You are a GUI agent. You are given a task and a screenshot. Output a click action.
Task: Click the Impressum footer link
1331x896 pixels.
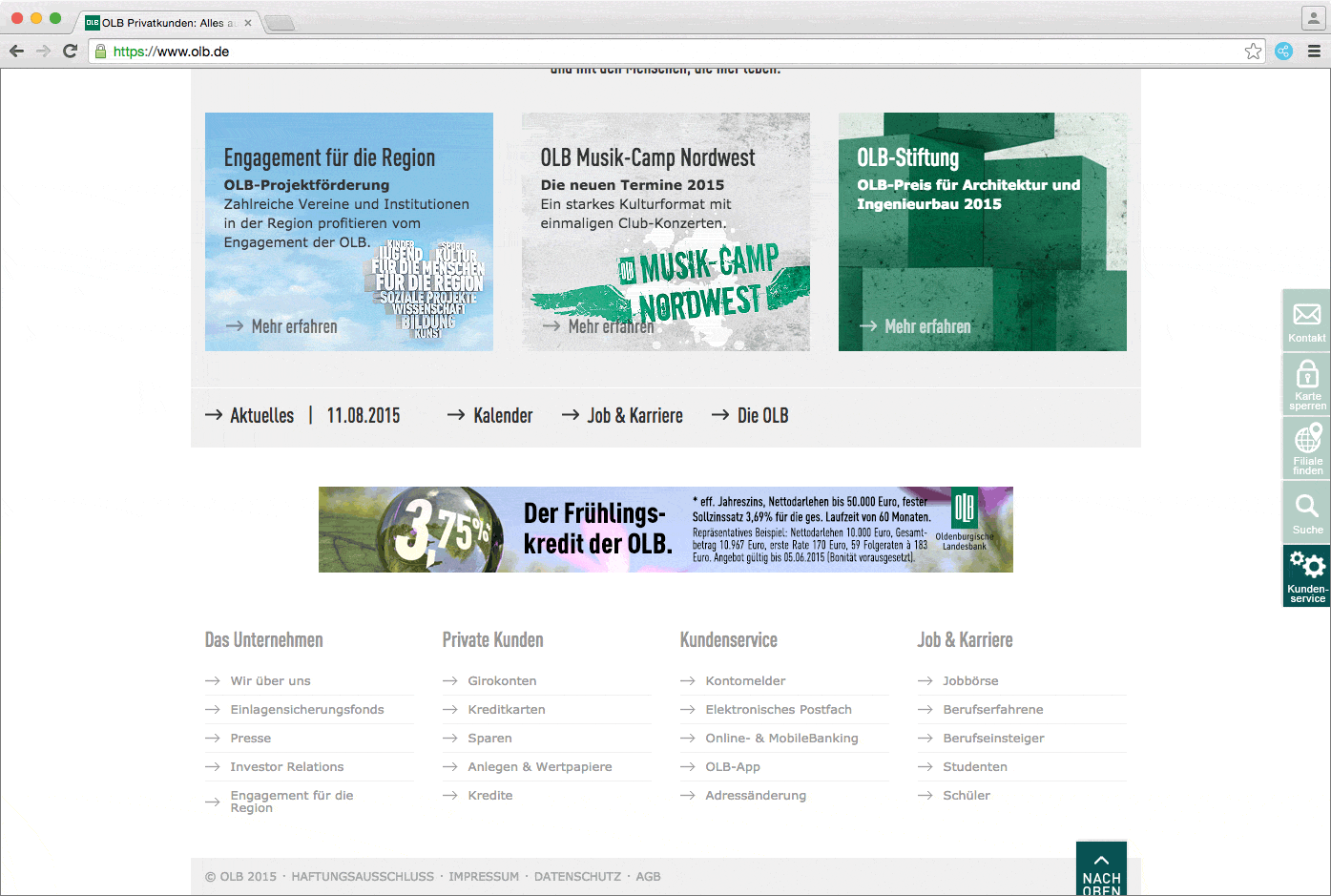pyautogui.click(x=484, y=876)
